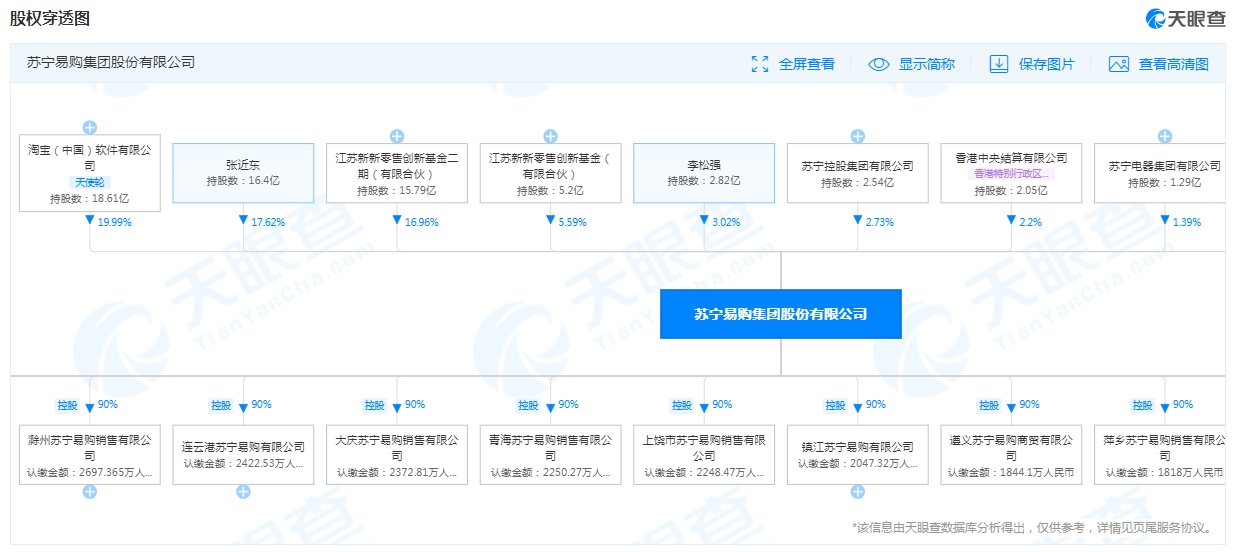The image size is (1237, 552).
Task: Click the 2.73% stake label
Action: (881, 222)
